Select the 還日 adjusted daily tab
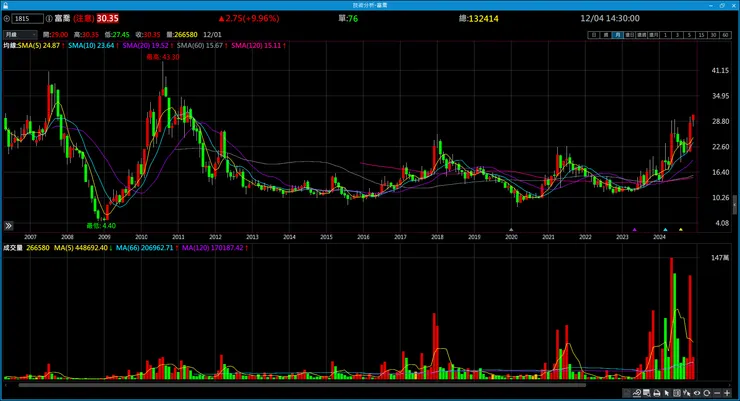The width and height of the screenshot is (740, 401). (630, 35)
